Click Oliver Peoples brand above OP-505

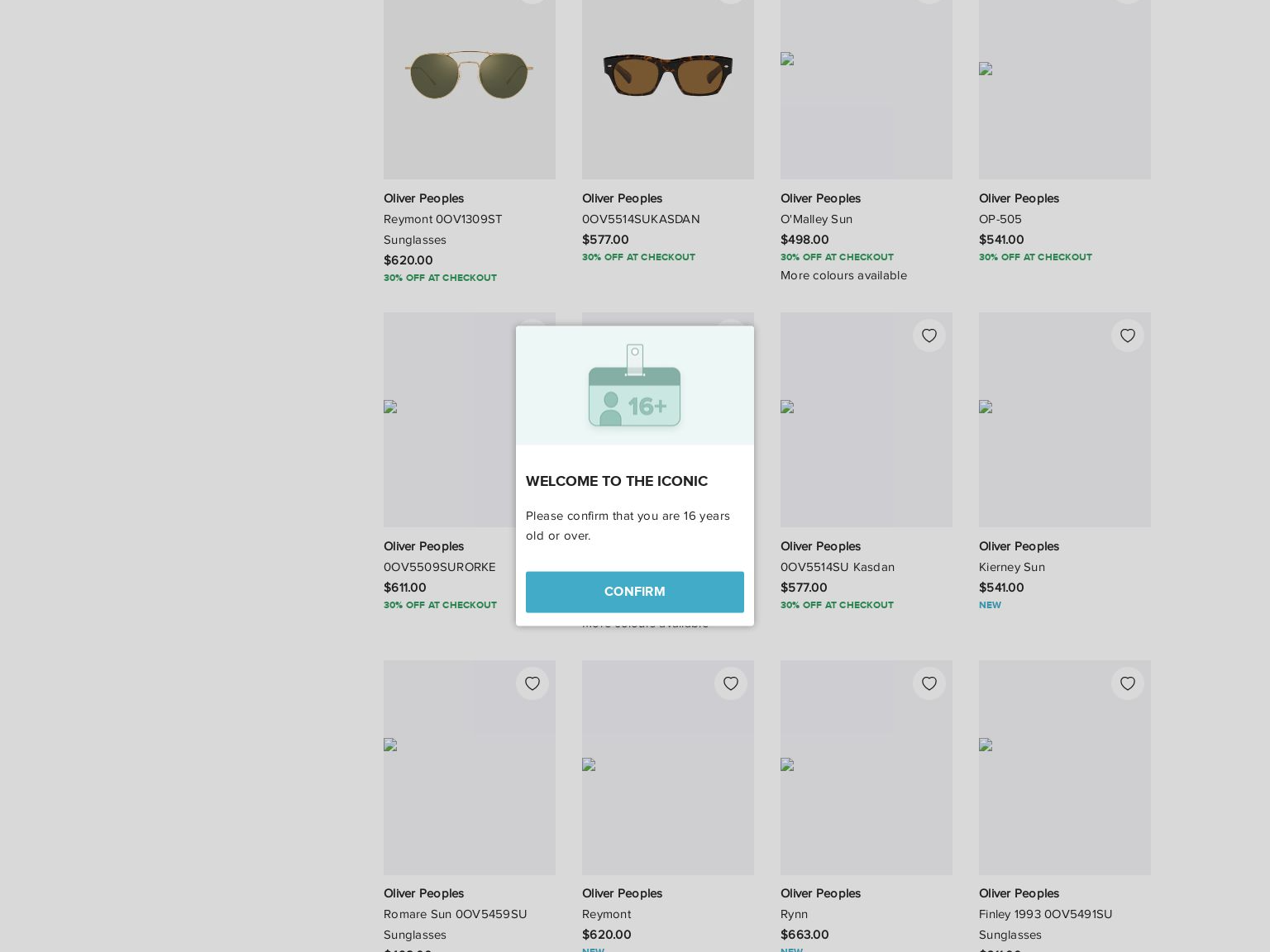coord(1019,198)
